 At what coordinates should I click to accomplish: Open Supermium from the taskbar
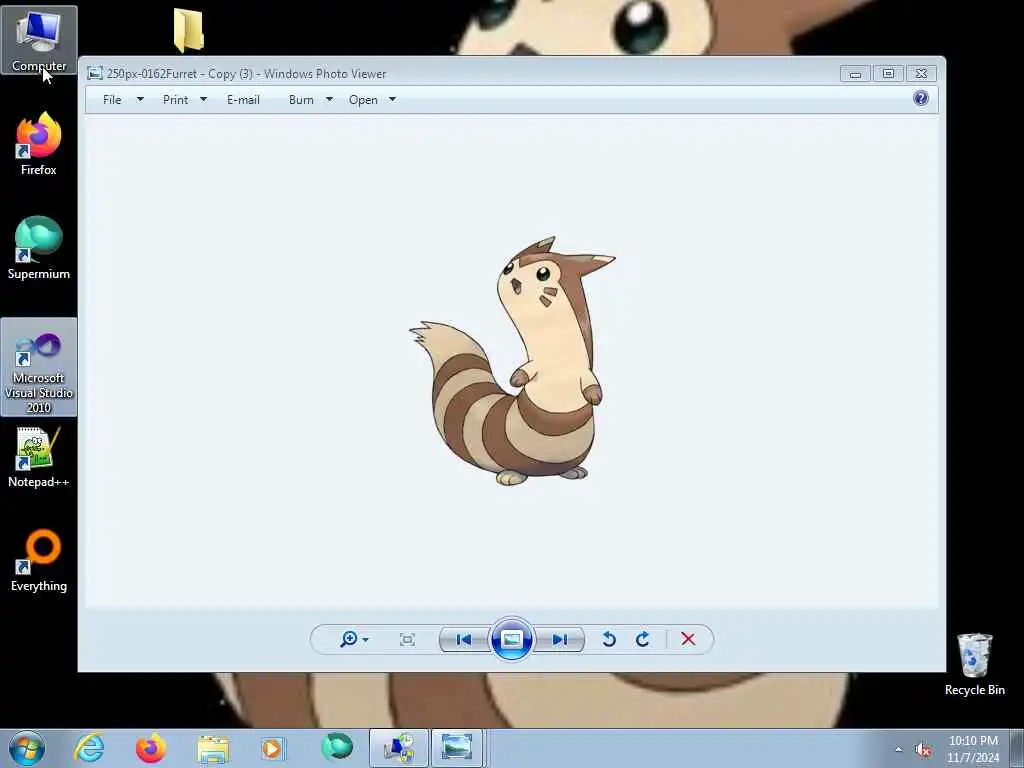(x=337, y=748)
